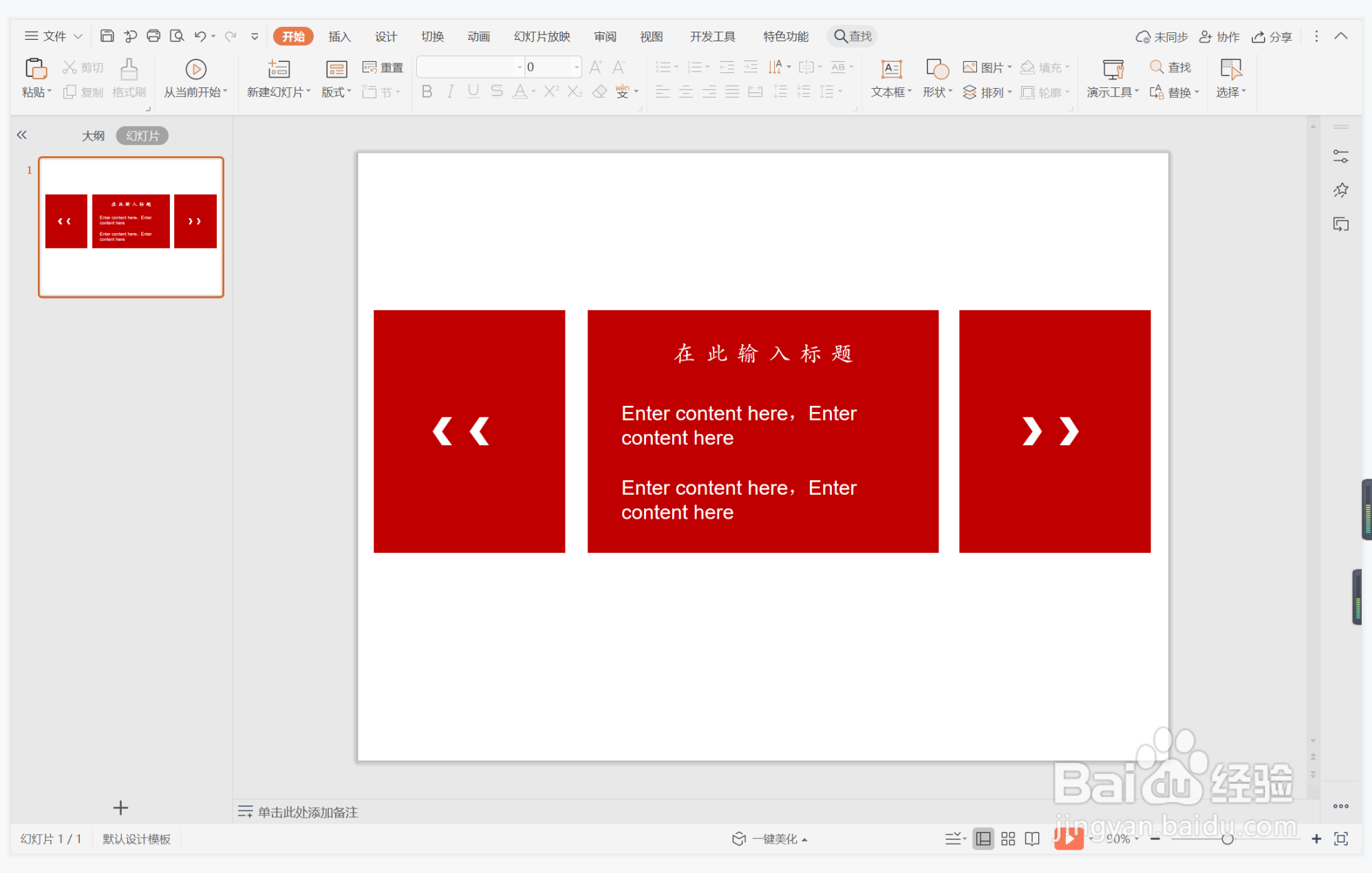1372x873 pixels.
Task: Click the Presentation Tools (演示工具) icon
Action: coord(1112,69)
